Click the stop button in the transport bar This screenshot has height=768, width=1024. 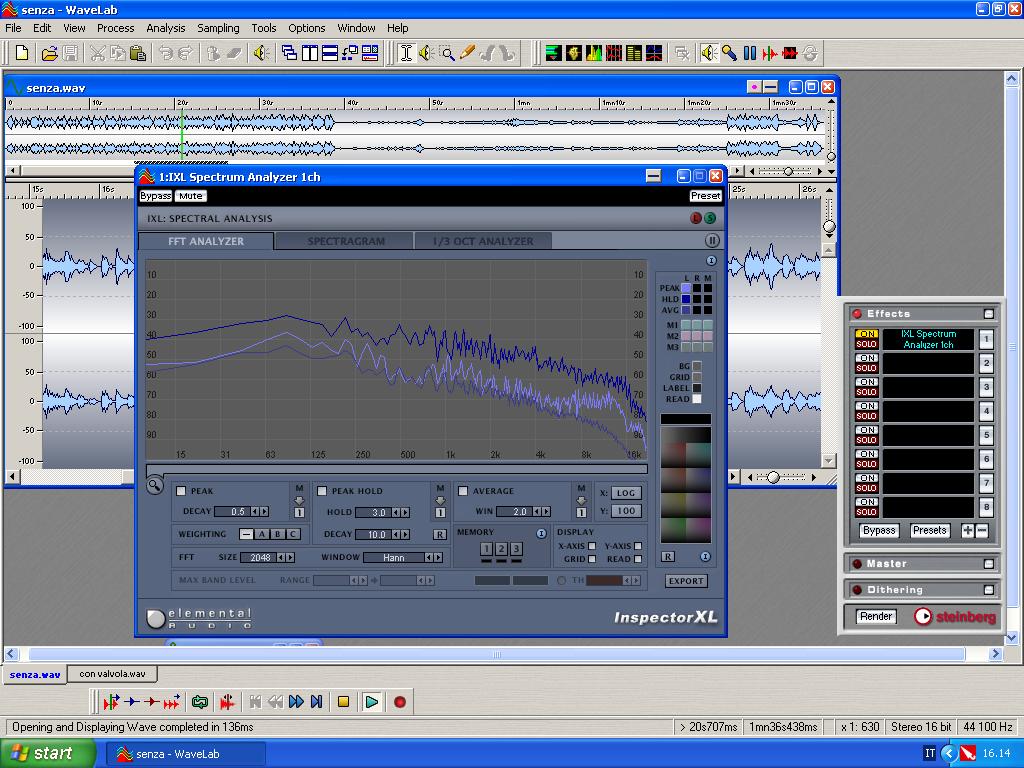coord(344,702)
